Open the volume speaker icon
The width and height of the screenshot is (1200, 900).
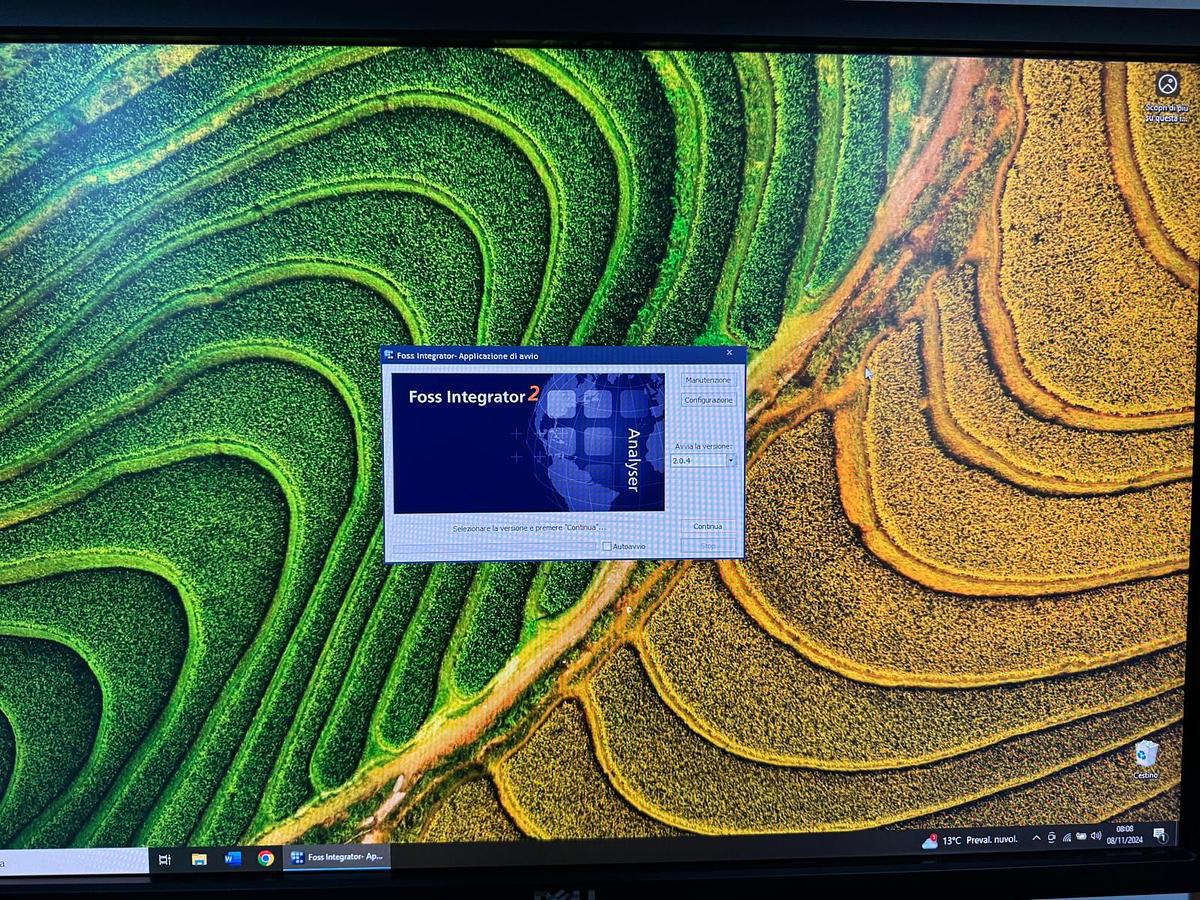pyautogui.click(x=1095, y=835)
